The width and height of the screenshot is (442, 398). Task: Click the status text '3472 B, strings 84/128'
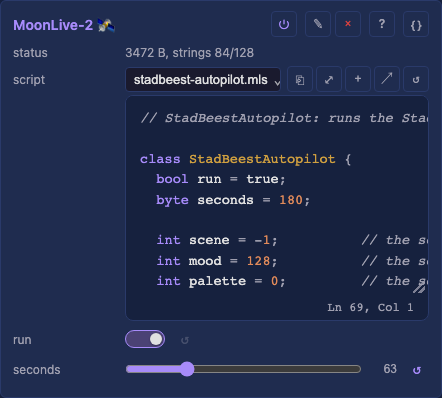[189, 53]
